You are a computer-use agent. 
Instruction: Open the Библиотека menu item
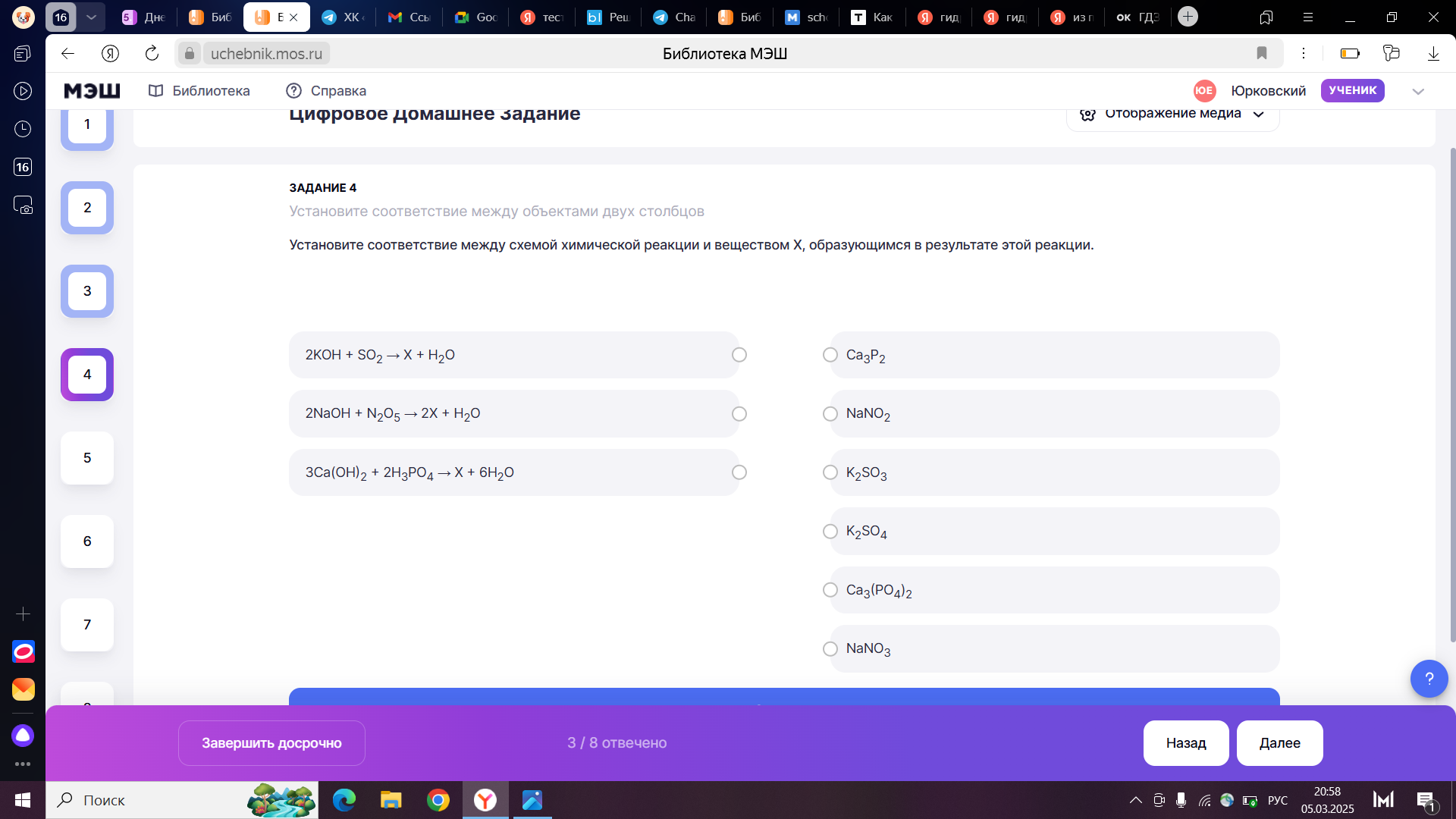(x=199, y=91)
